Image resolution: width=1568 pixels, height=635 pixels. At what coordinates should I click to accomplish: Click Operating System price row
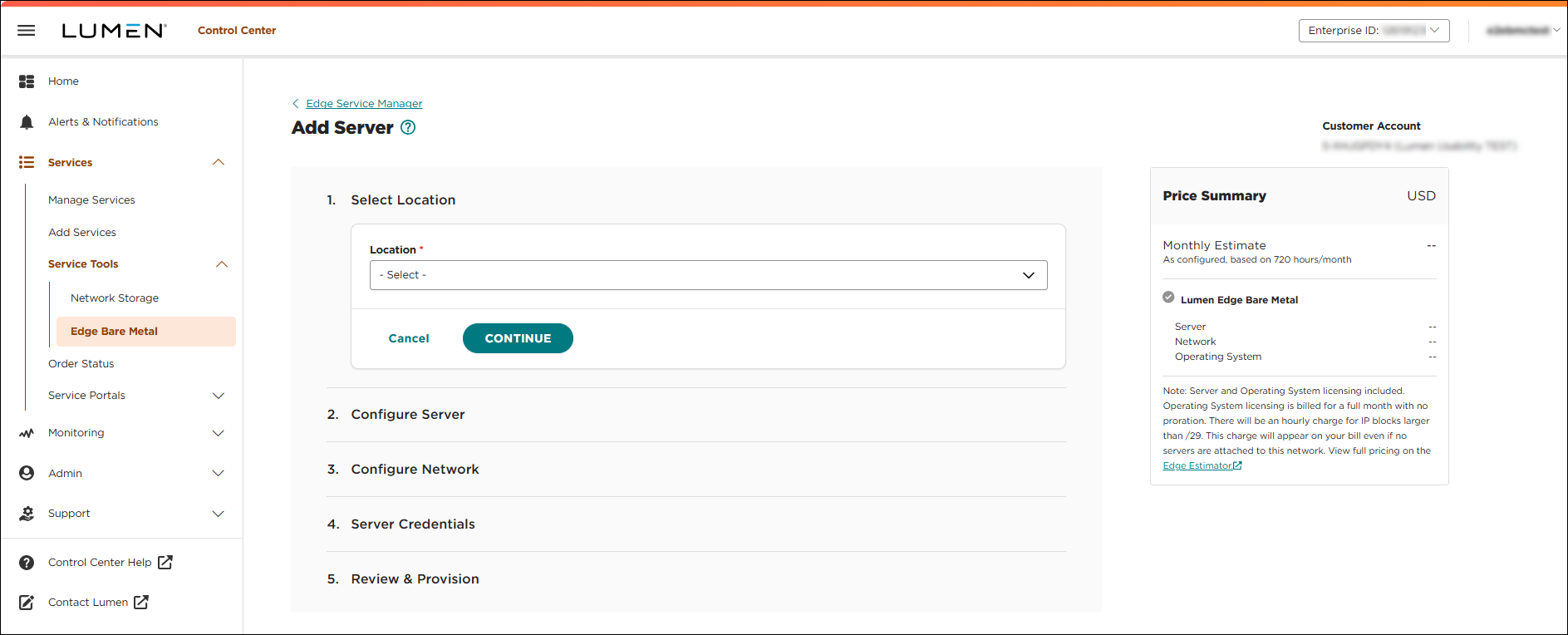(x=1305, y=357)
